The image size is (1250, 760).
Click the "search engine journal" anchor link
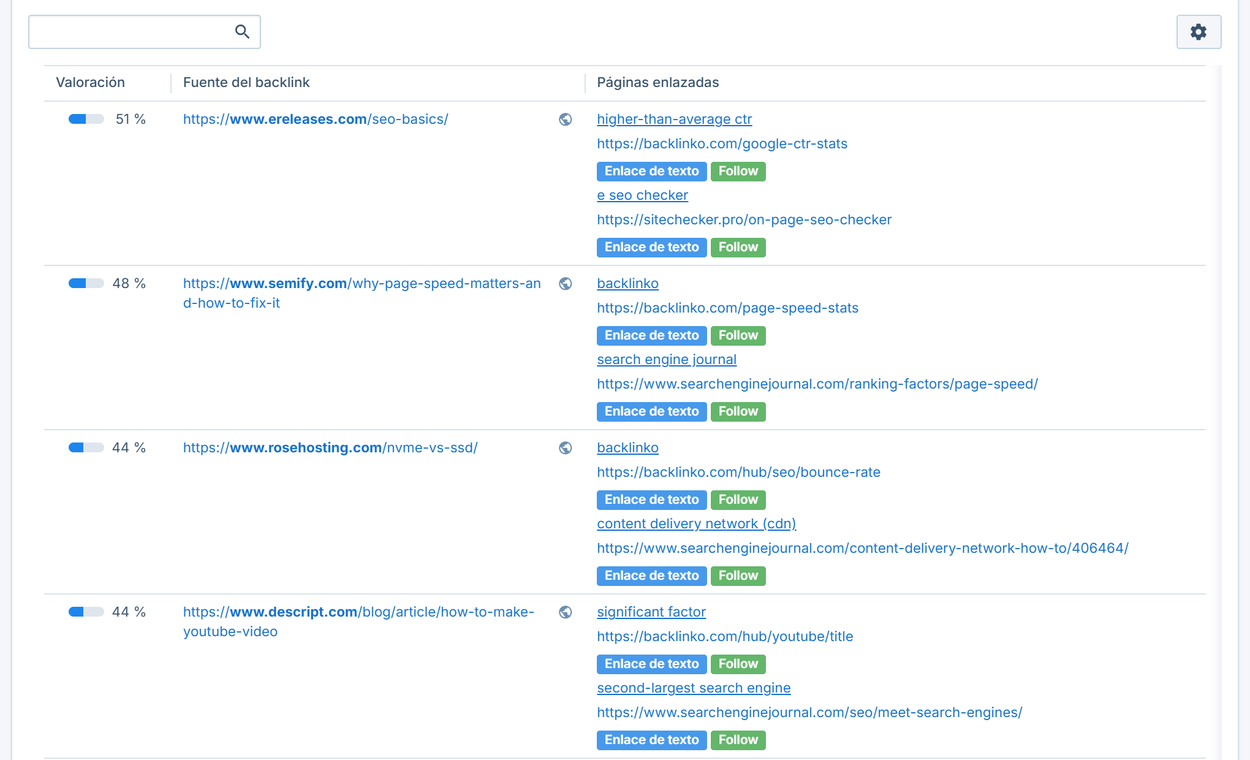[667, 359]
